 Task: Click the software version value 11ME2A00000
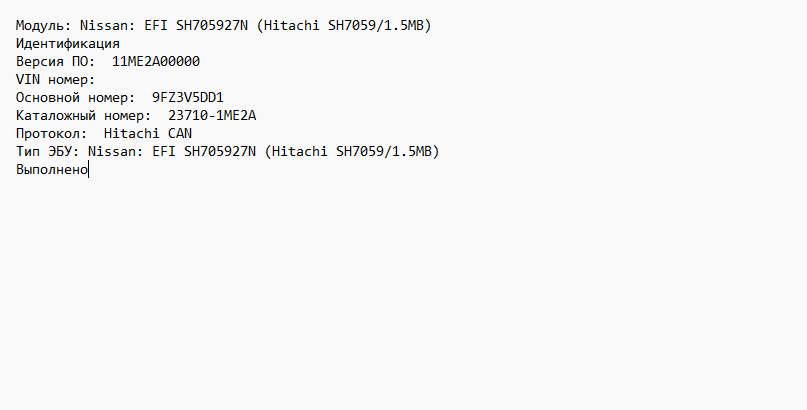coord(156,61)
